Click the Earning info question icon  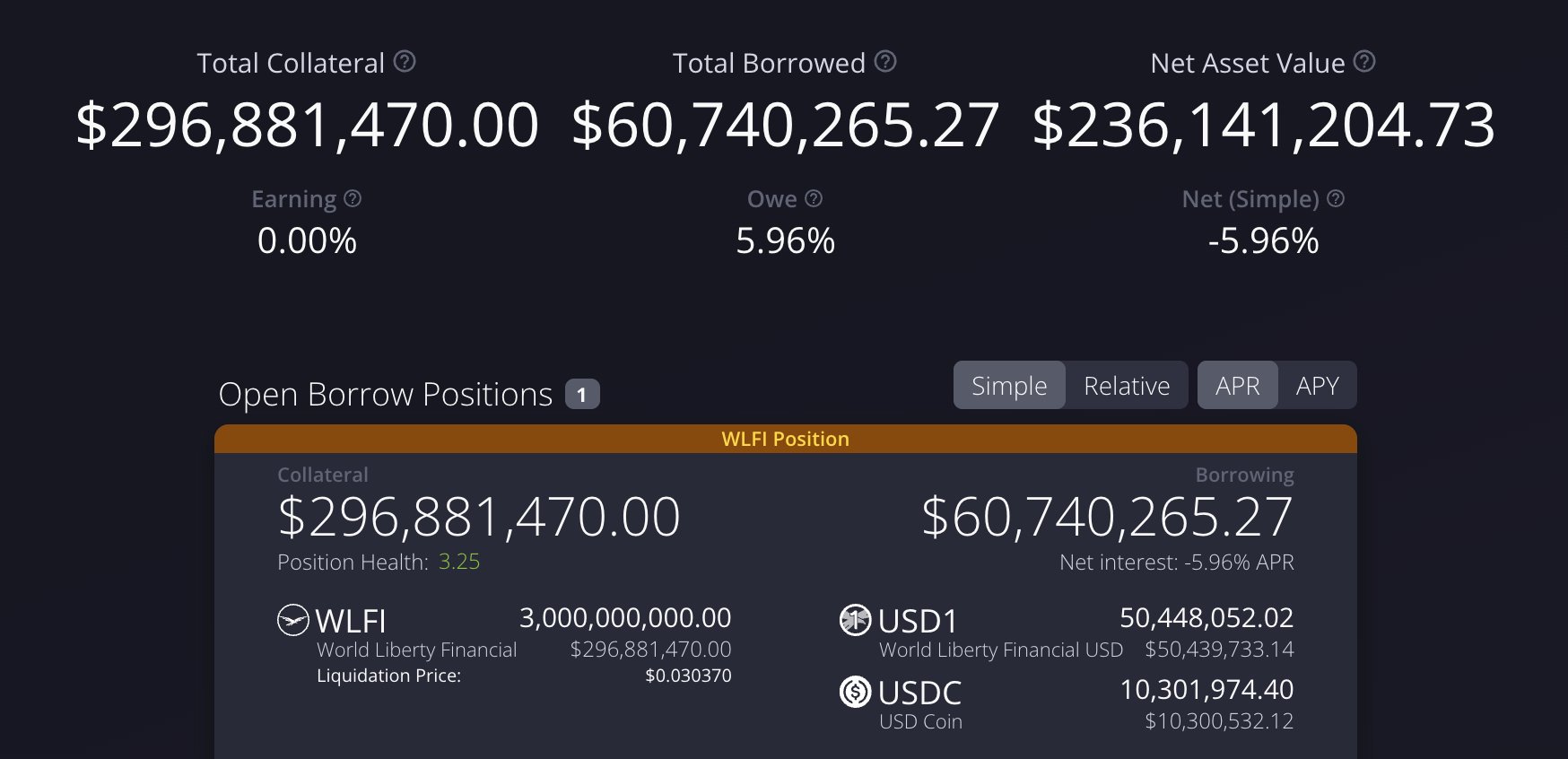click(353, 198)
